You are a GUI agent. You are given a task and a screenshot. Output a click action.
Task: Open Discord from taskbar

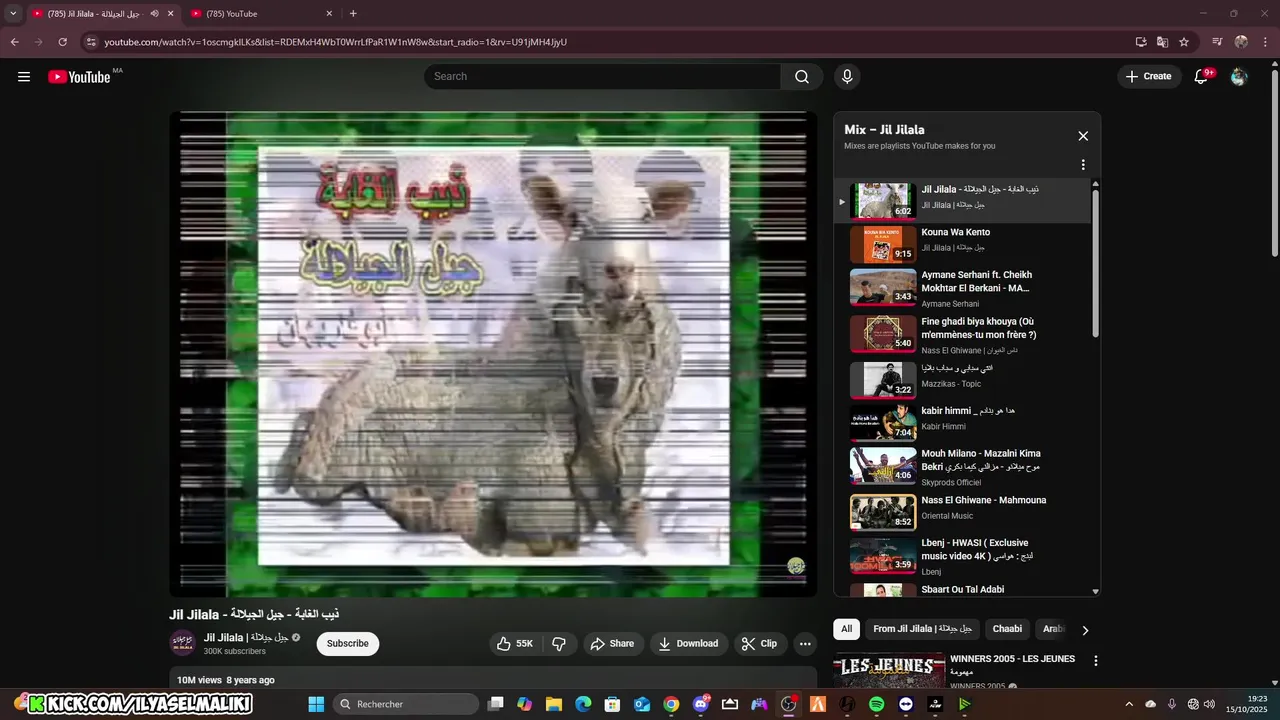[700, 704]
